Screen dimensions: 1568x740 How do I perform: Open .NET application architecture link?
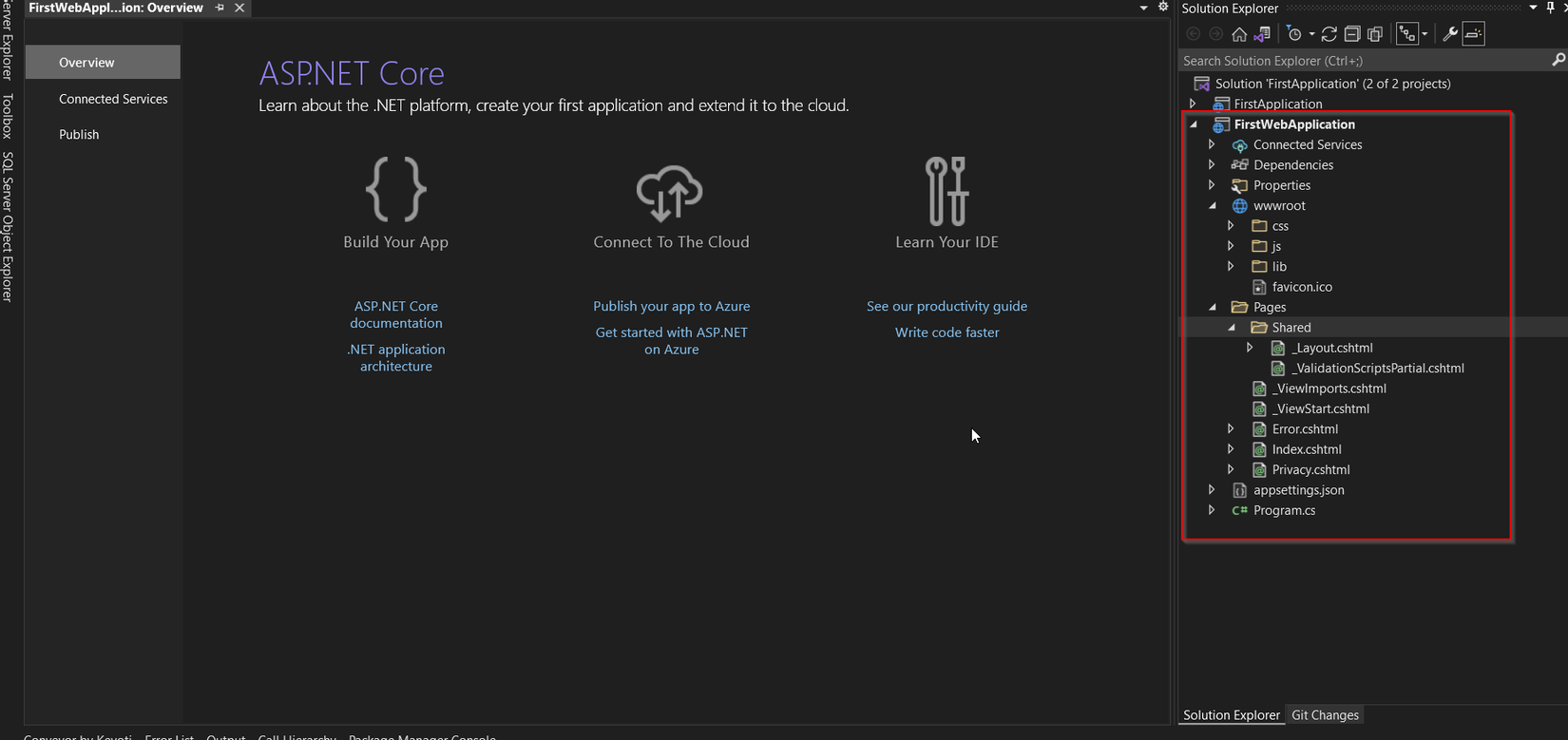pos(396,357)
